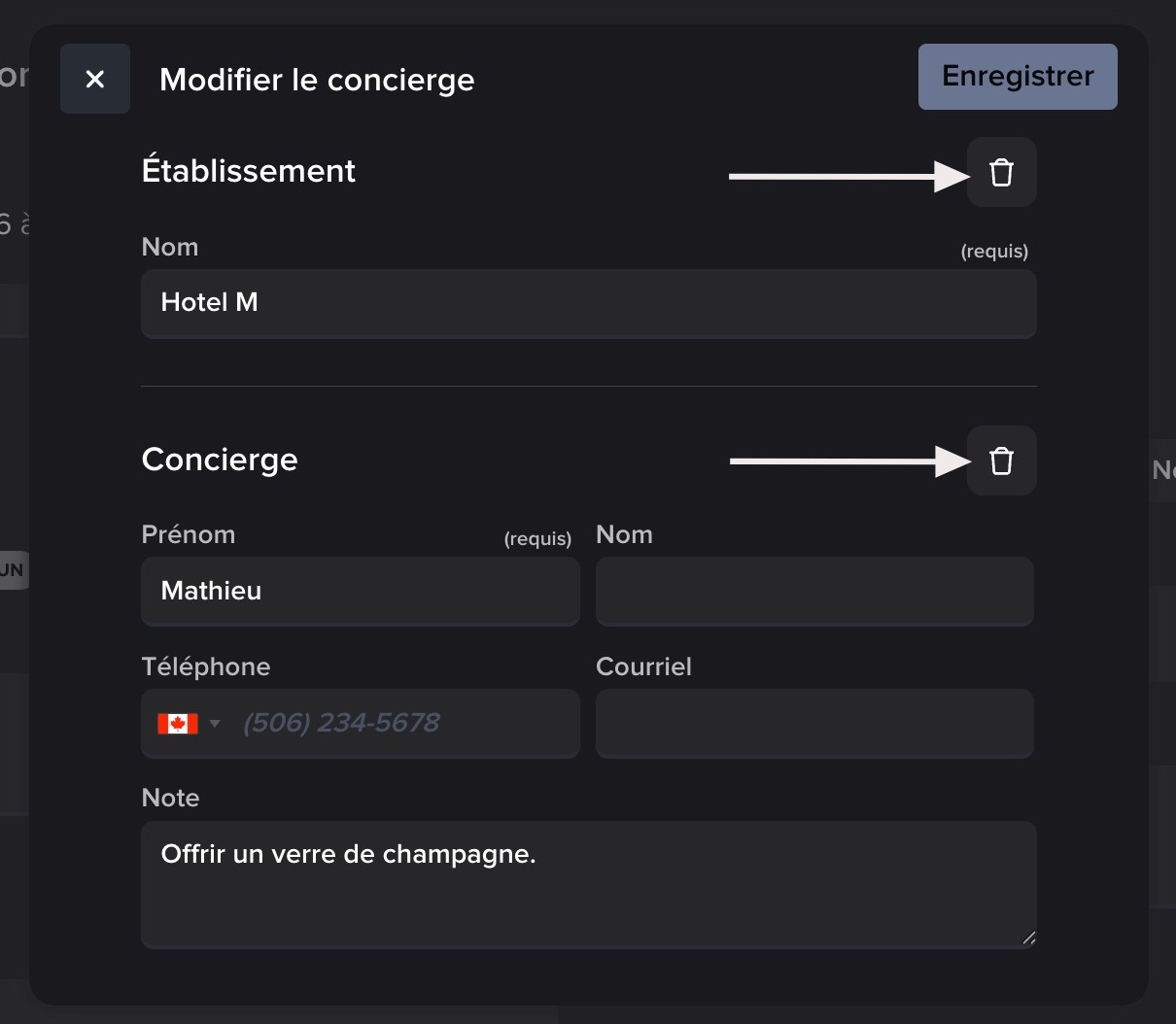Viewport: 1176px width, 1024px height.
Task: Click the Canadian flag icon
Action: [178, 724]
